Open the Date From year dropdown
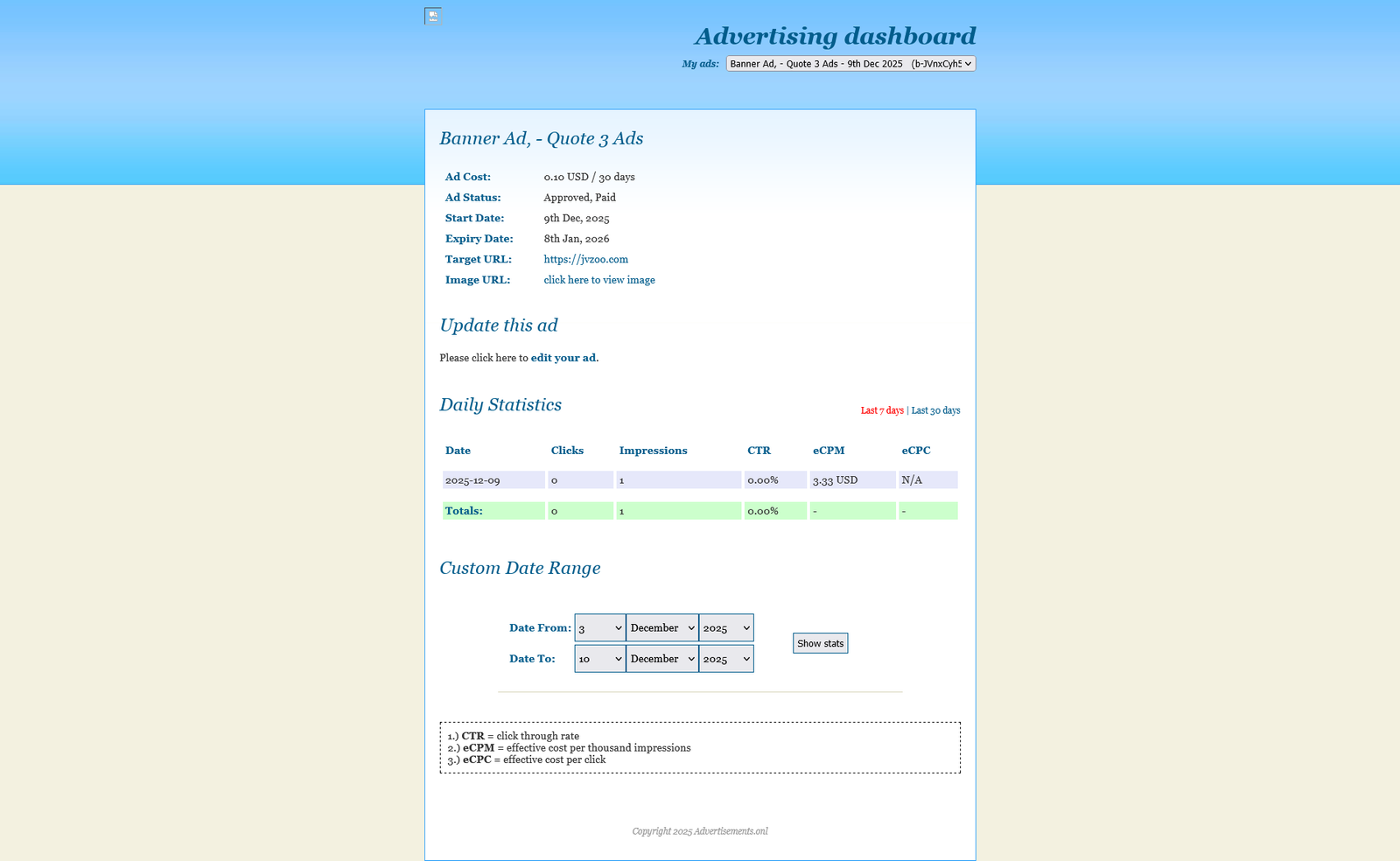The image size is (1400, 861). (725, 628)
